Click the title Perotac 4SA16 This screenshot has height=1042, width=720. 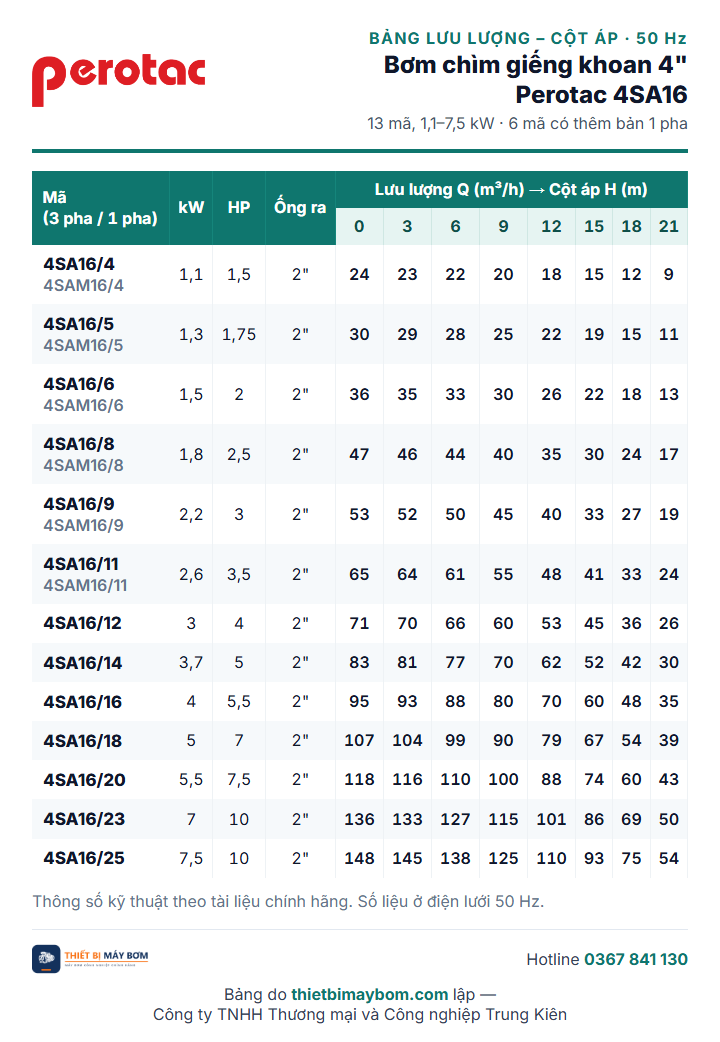coord(601,94)
